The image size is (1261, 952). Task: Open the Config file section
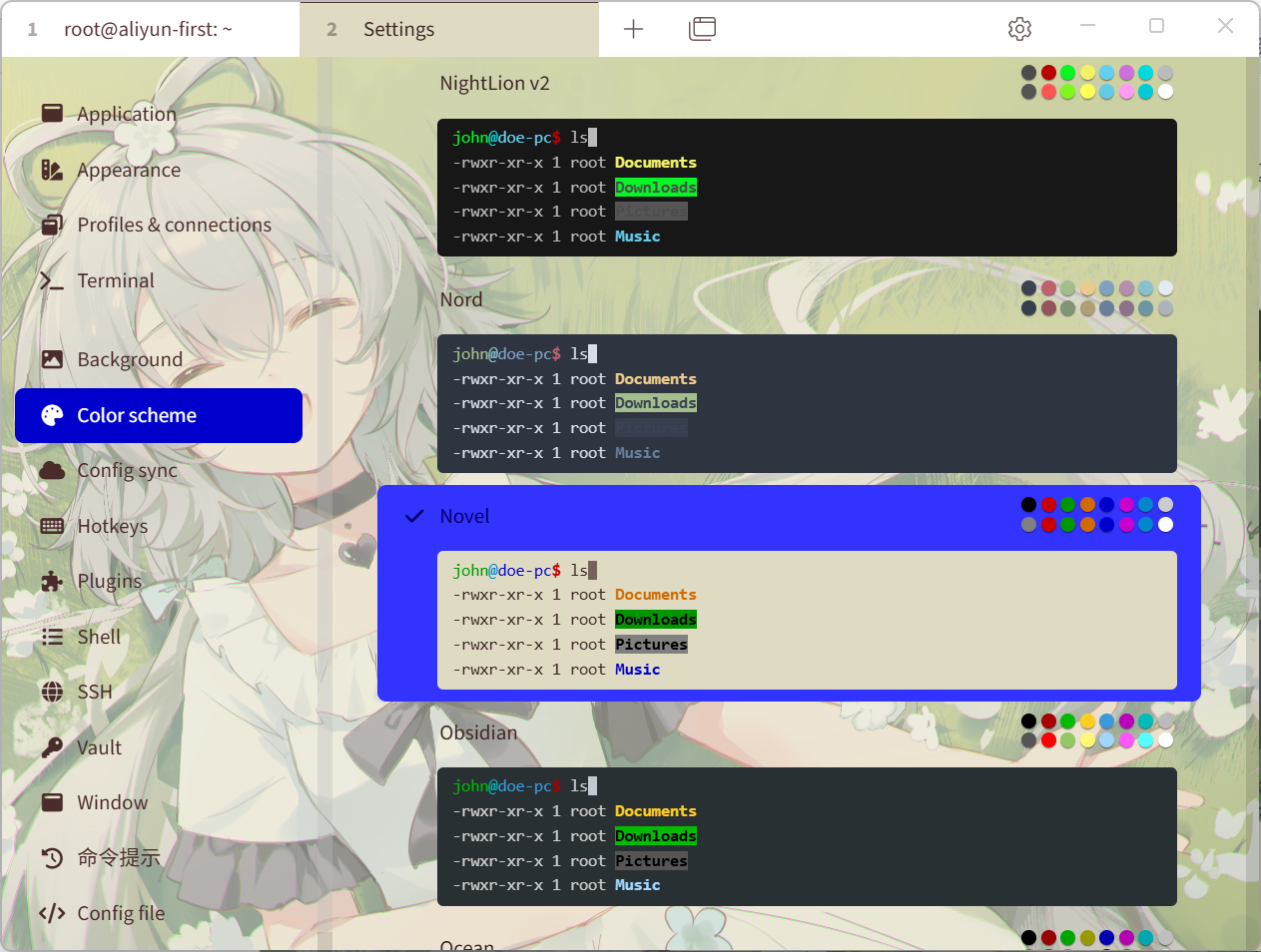[159, 913]
